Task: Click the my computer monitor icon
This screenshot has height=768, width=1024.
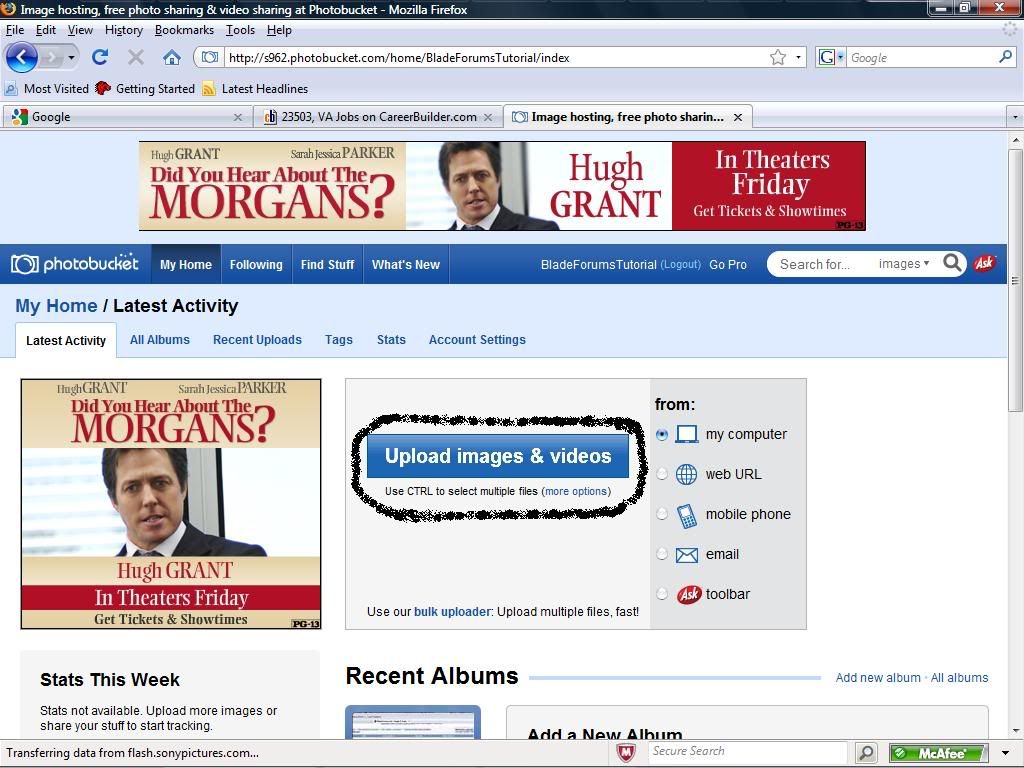Action: [x=686, y=434]
